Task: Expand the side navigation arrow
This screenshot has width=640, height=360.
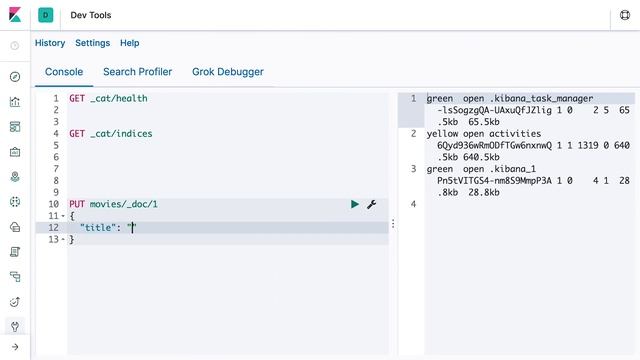Action: pos(15,347)
